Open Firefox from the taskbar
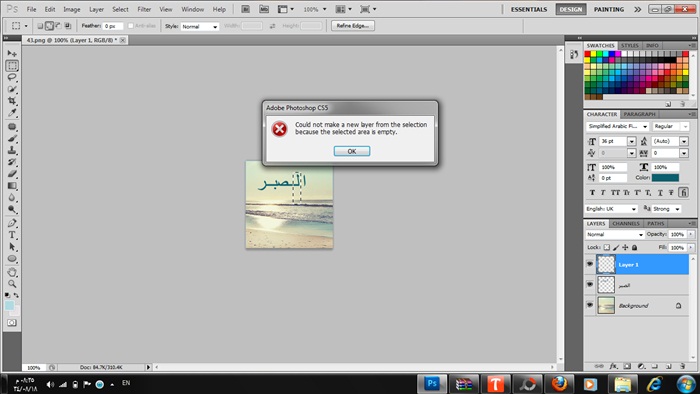This screenshot has height=394, width=700. [558, 384]
